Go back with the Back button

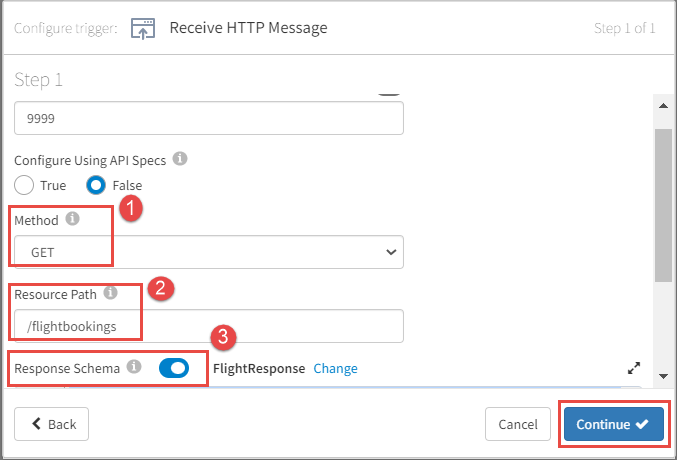click(51, 424)
